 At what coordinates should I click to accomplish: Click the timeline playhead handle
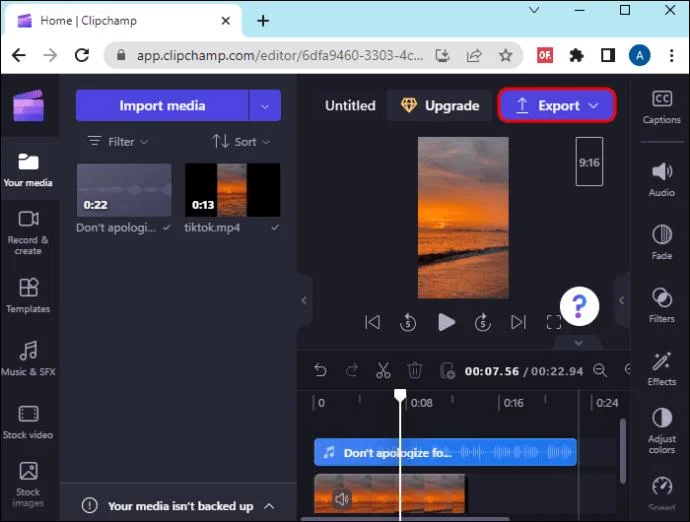[400, 396]
